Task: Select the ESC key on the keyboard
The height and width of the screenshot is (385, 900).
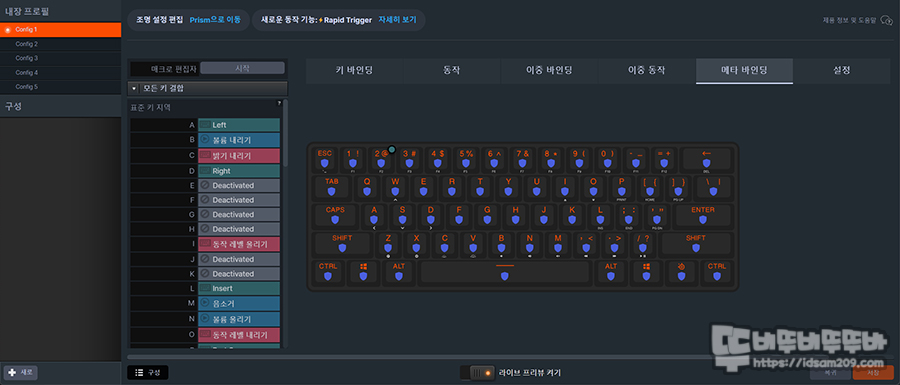Action: click(x=325, y=159)
